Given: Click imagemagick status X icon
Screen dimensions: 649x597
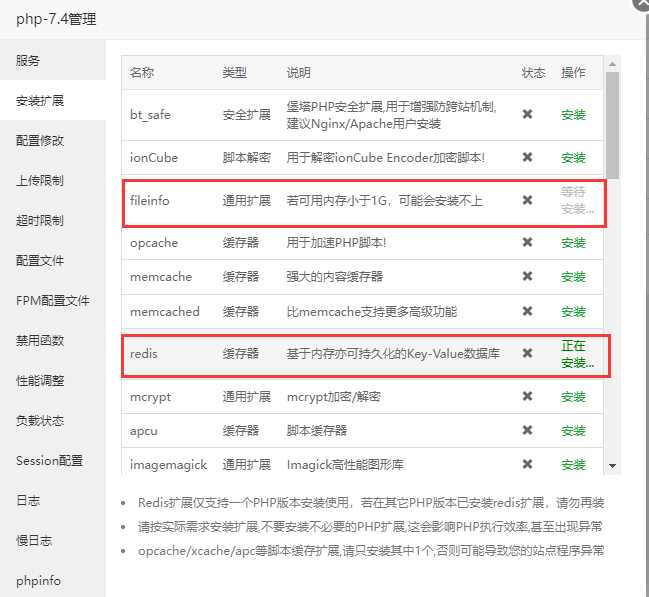Looking at the screenshot, I should (527, 464).
